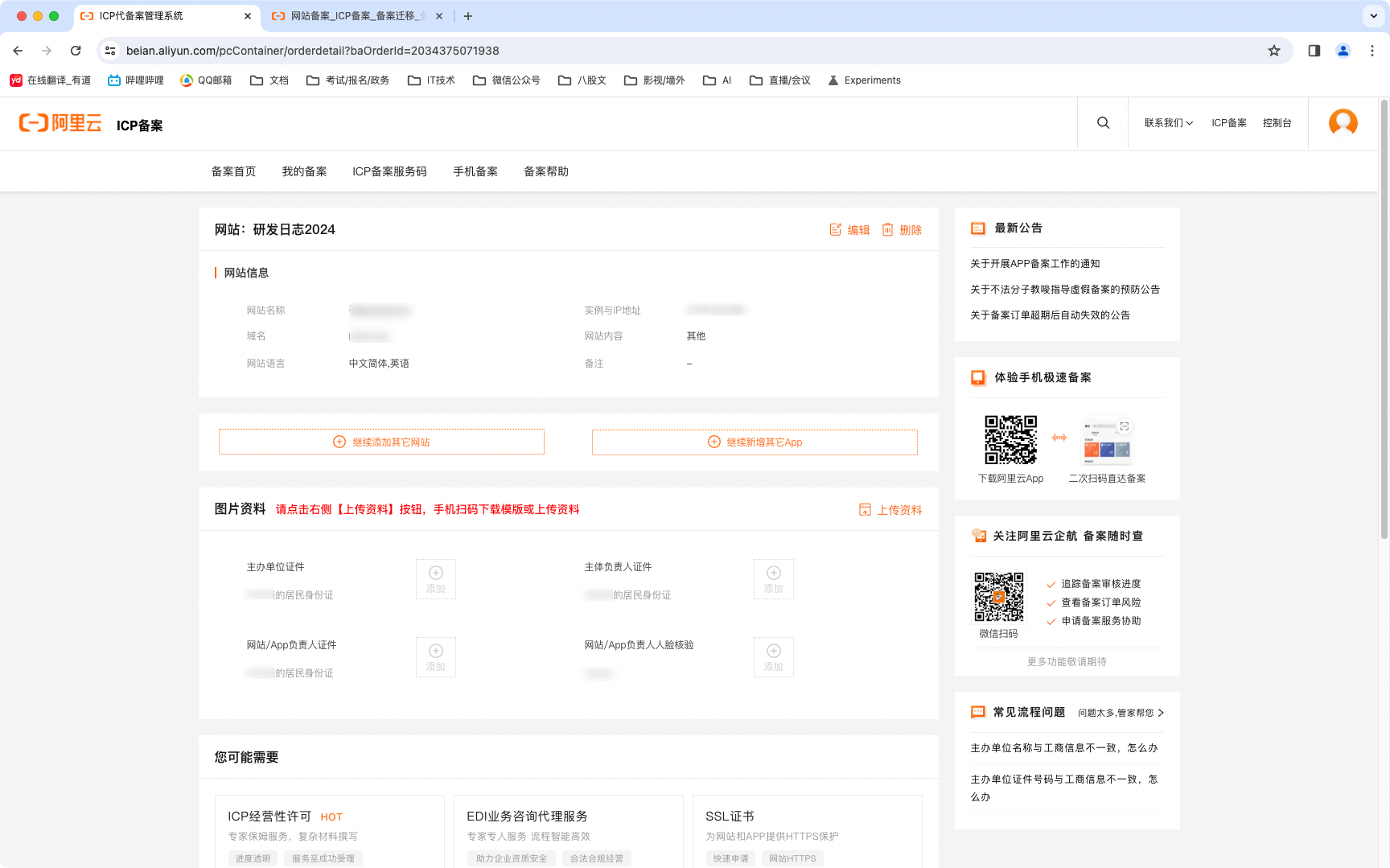This screenshot has height=868, width=1390.
Task: Click the browser address bar URL
Action: click(x=312, y=51)
